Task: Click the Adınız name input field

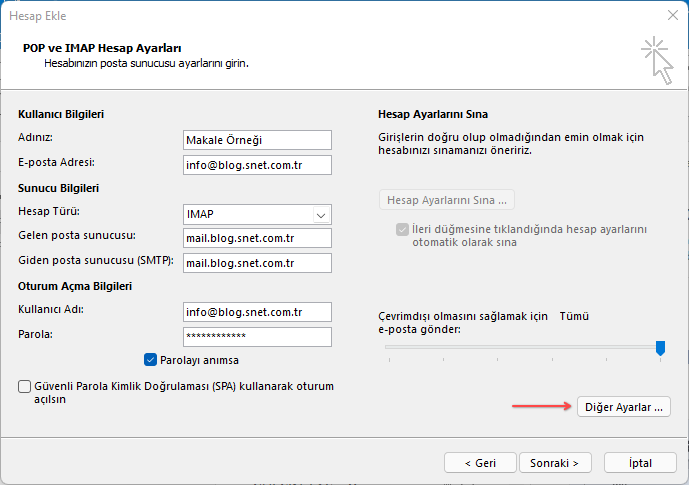Action: pyautogui.click(x=257, y=140)
